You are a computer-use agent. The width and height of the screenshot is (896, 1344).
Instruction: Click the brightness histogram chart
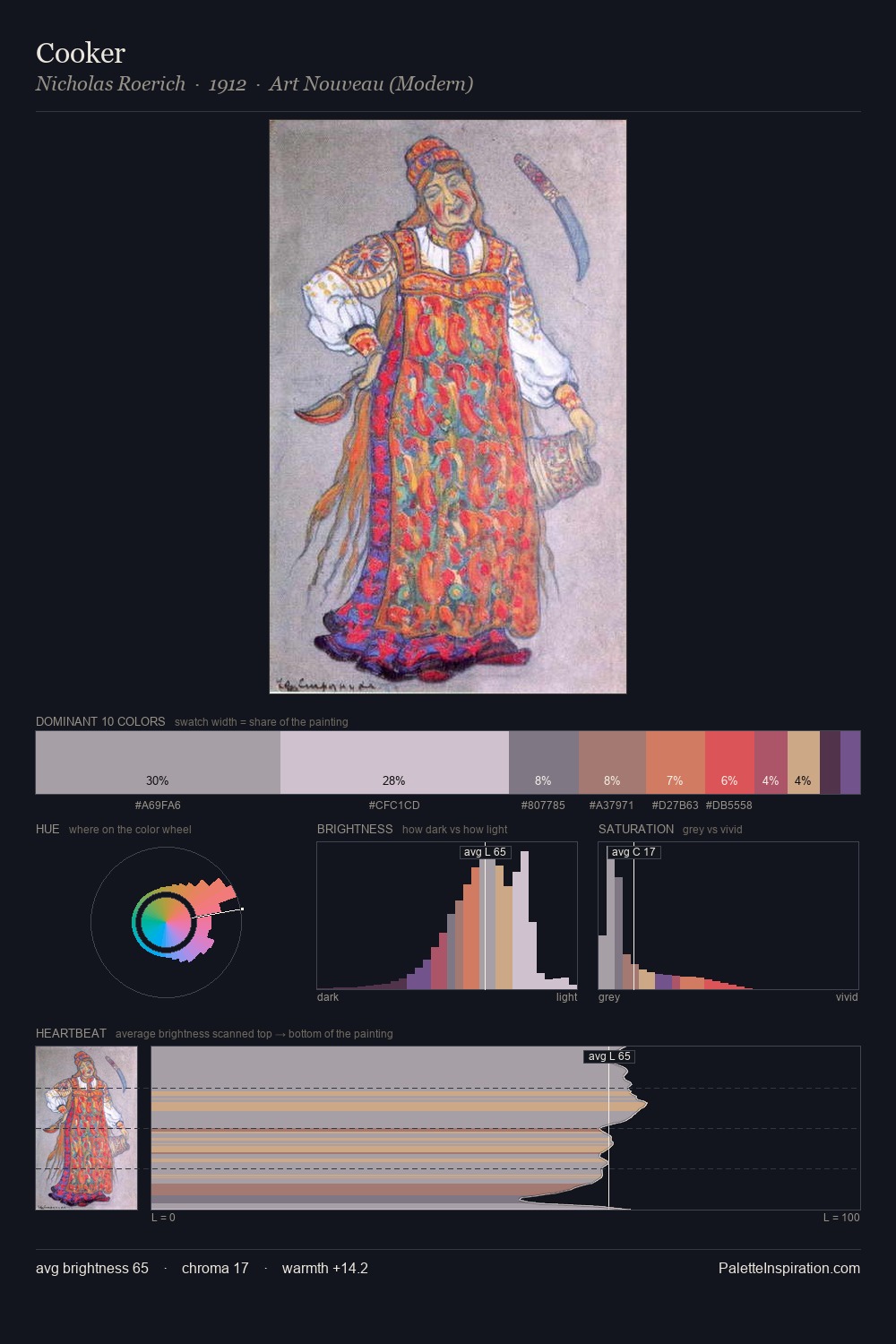(447, 916)
